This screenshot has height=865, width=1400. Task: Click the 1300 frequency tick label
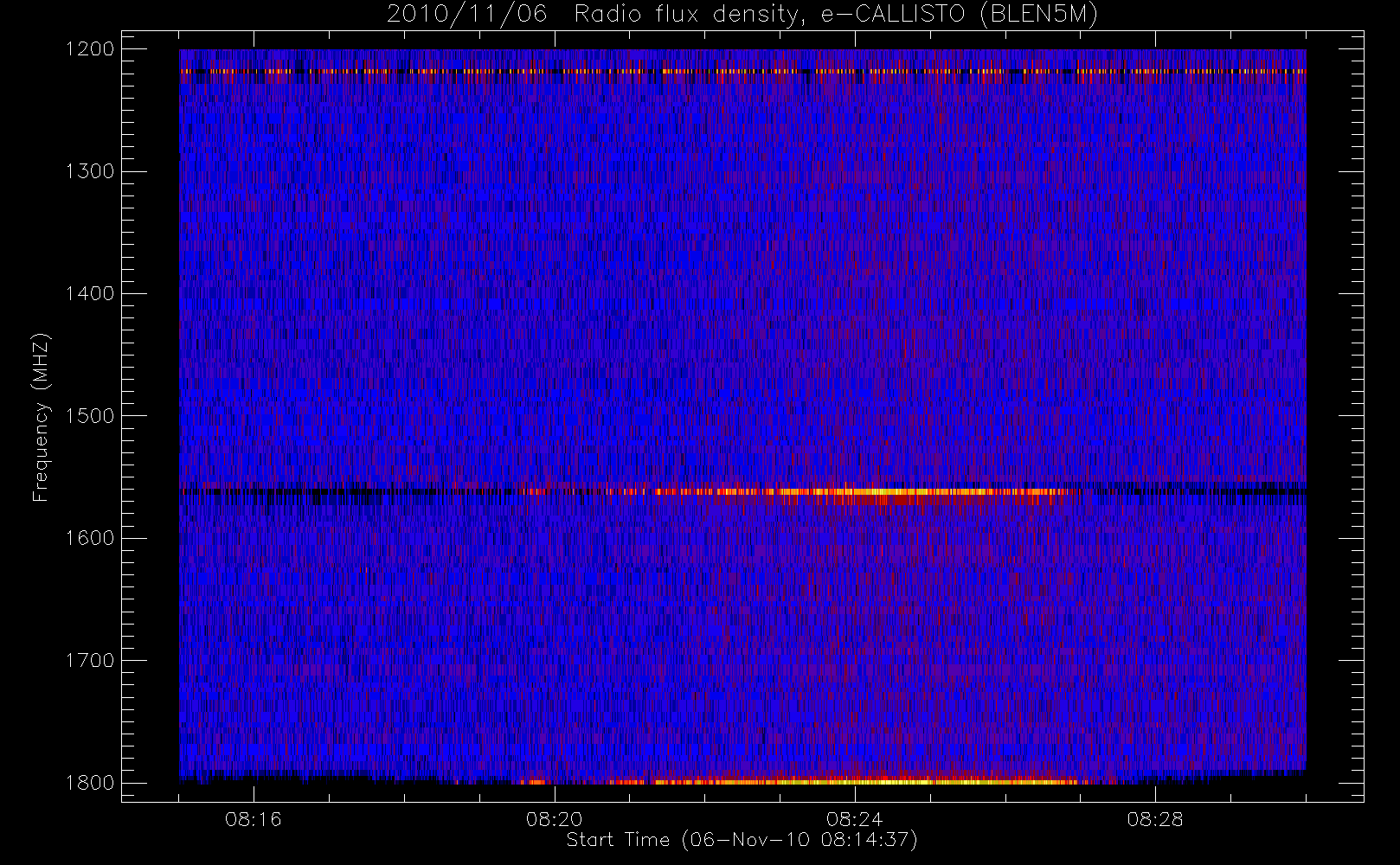pos(90,171)
